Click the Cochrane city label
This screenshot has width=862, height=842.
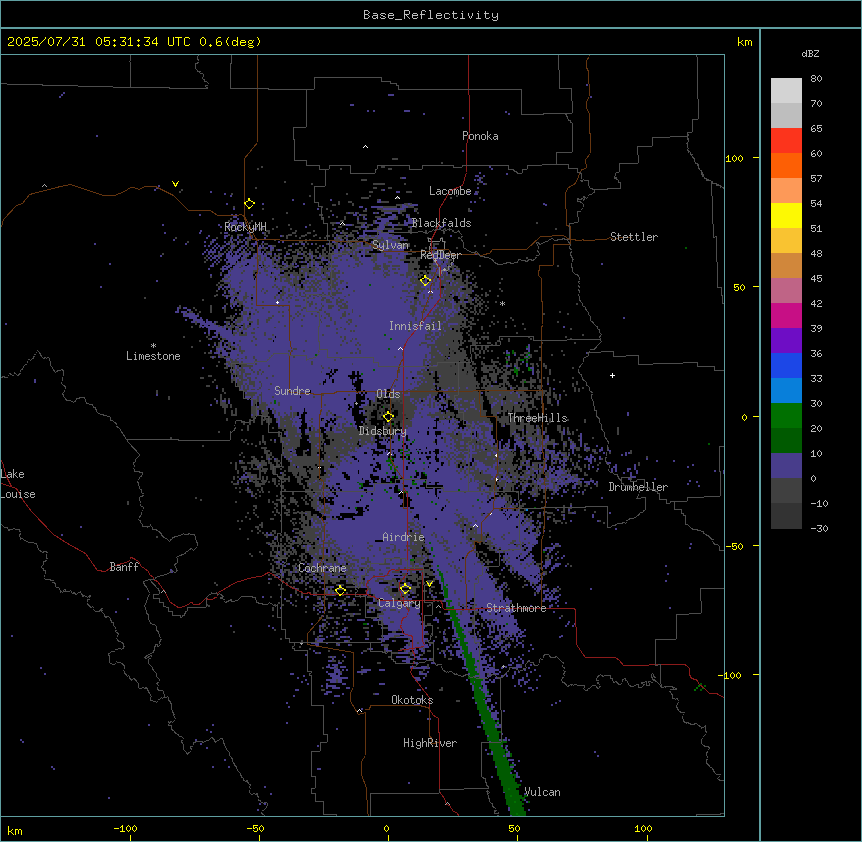tap(322, 568)
